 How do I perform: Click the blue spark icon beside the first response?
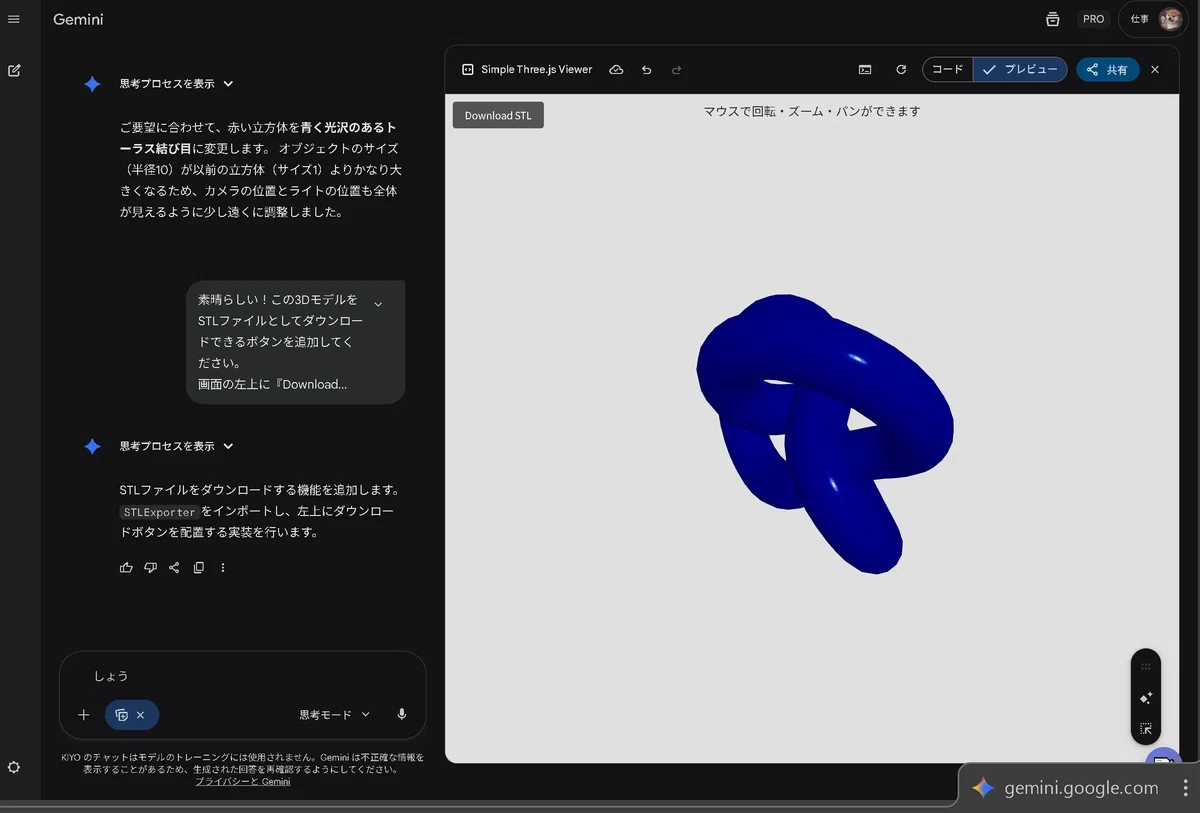pos(92,84)
